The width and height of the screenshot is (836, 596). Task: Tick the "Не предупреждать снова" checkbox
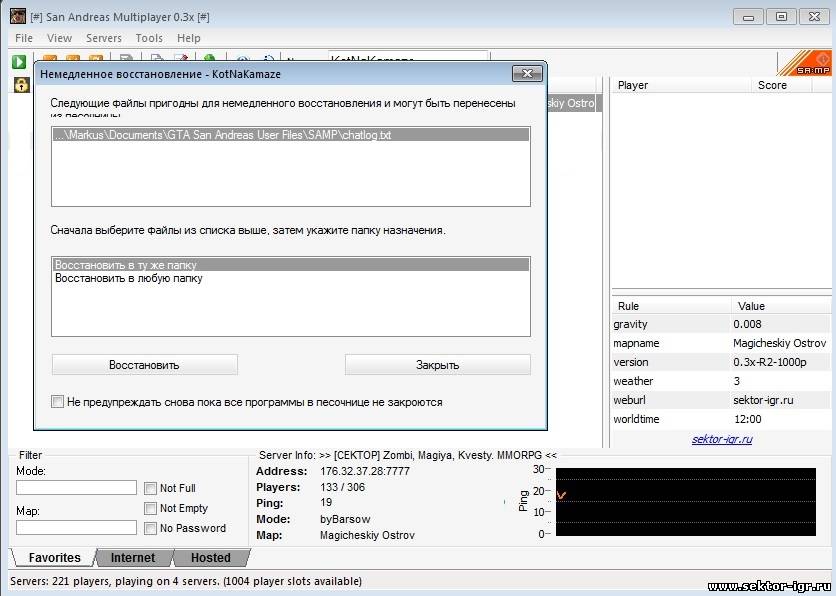coord(58,401)
